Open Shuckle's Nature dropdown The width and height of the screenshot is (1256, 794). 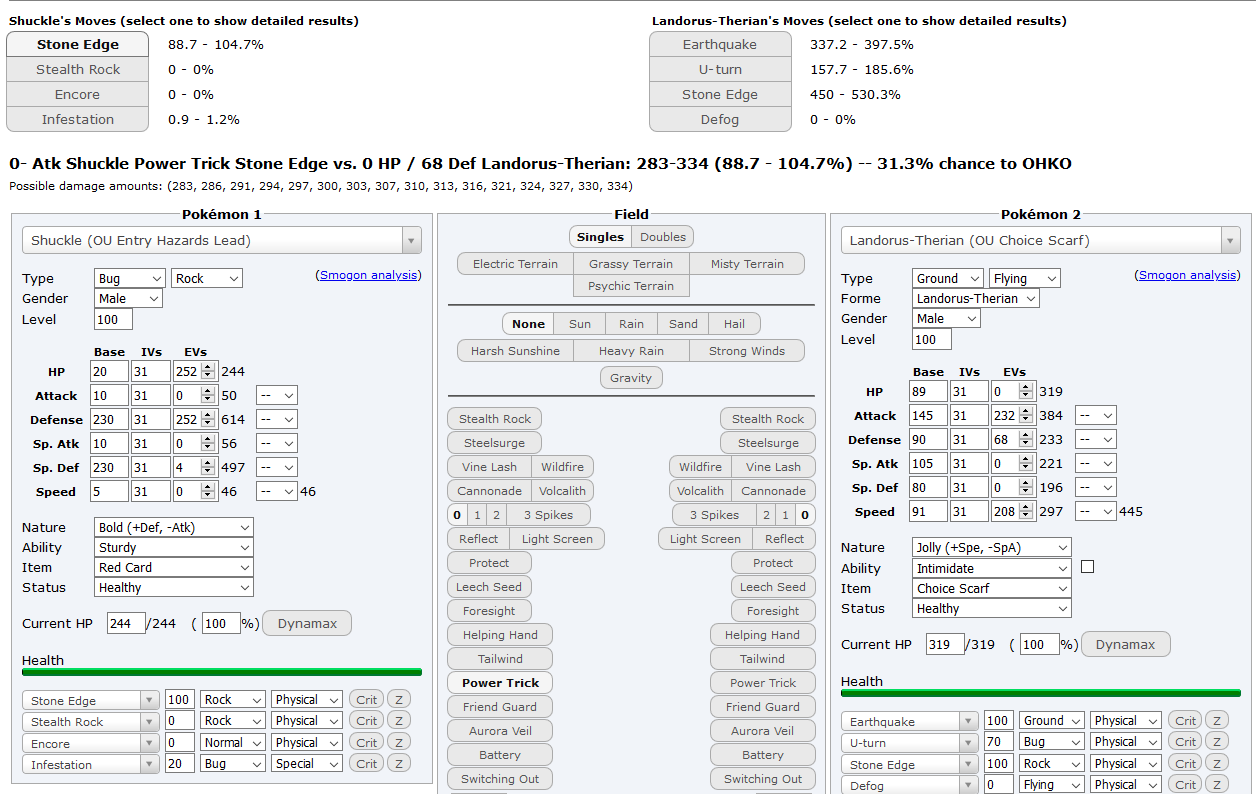point(174,527)
